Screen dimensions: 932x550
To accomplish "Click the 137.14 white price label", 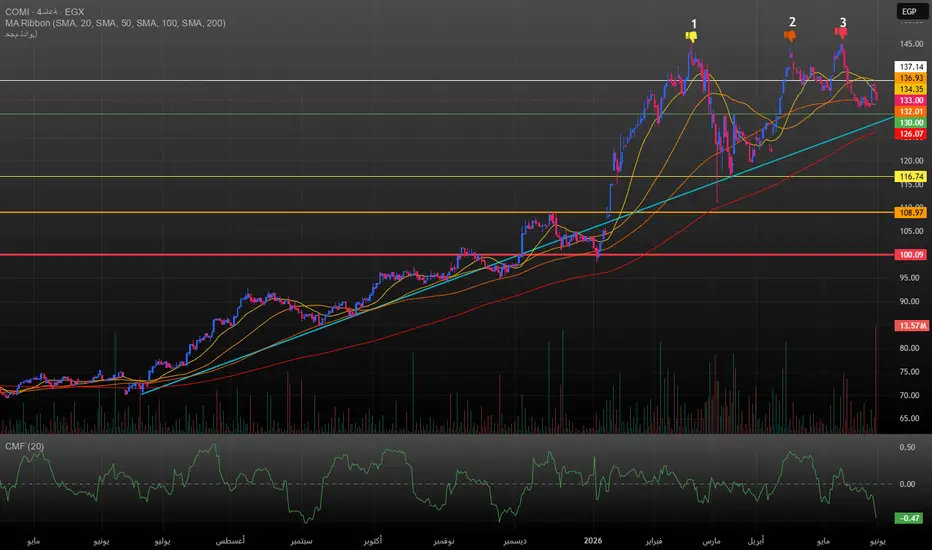I will point(911,67).
